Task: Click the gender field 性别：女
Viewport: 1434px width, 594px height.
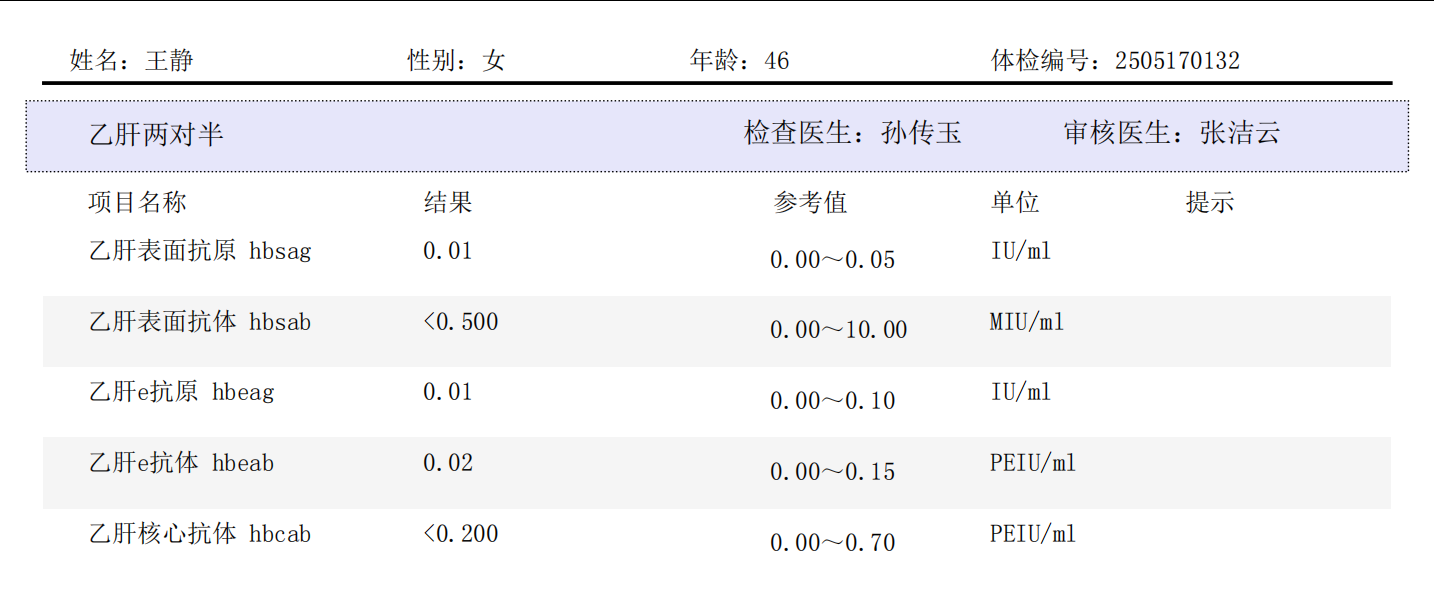Action: click(456, 61)
